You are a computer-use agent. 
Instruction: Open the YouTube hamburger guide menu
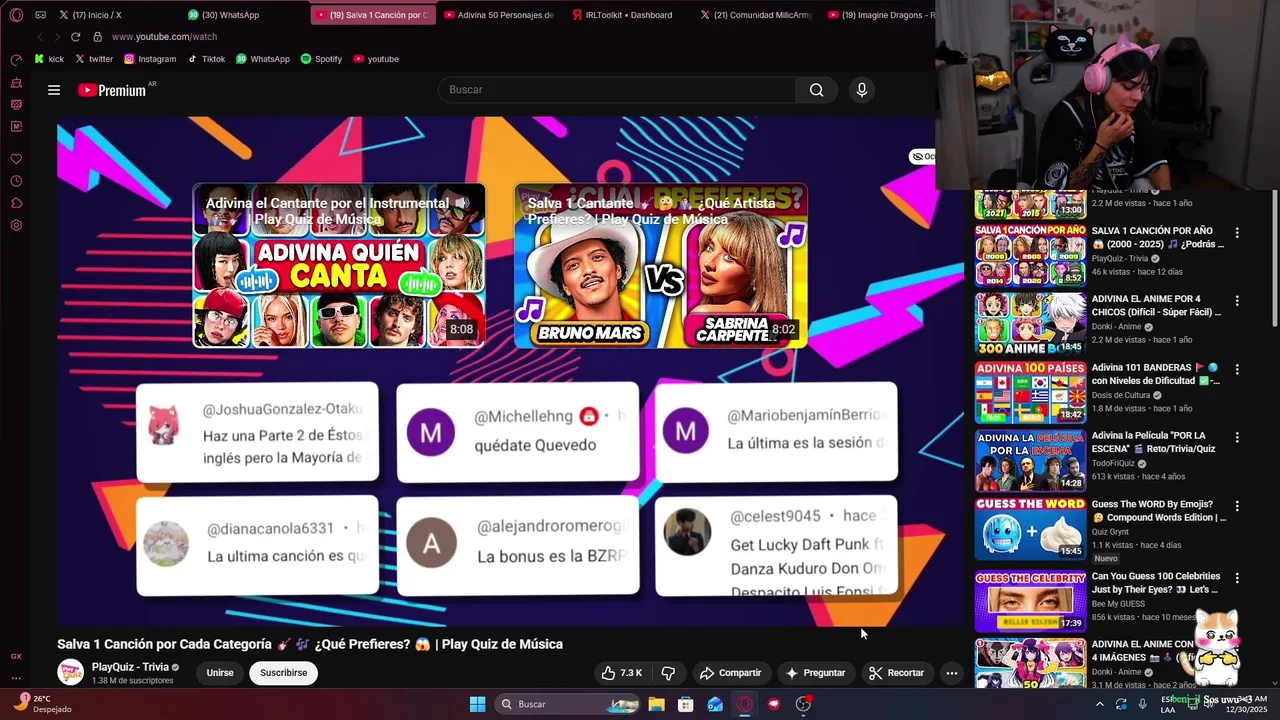(54, 90)
